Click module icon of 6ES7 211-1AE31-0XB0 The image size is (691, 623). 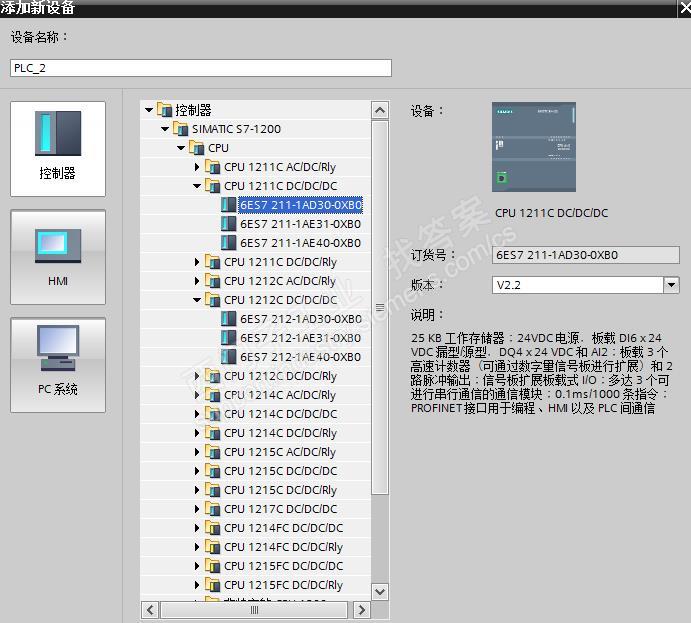[x=228, y=224]
